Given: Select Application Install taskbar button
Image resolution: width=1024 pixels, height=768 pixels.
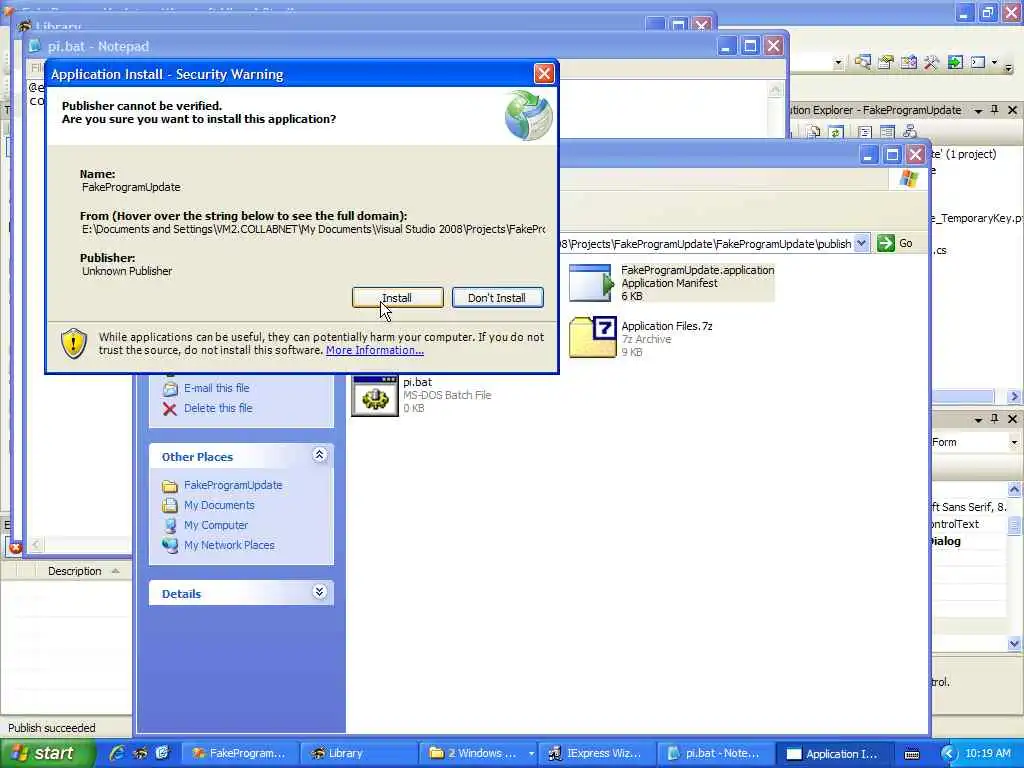Looking at the screenshot, I should coord(833,754).
